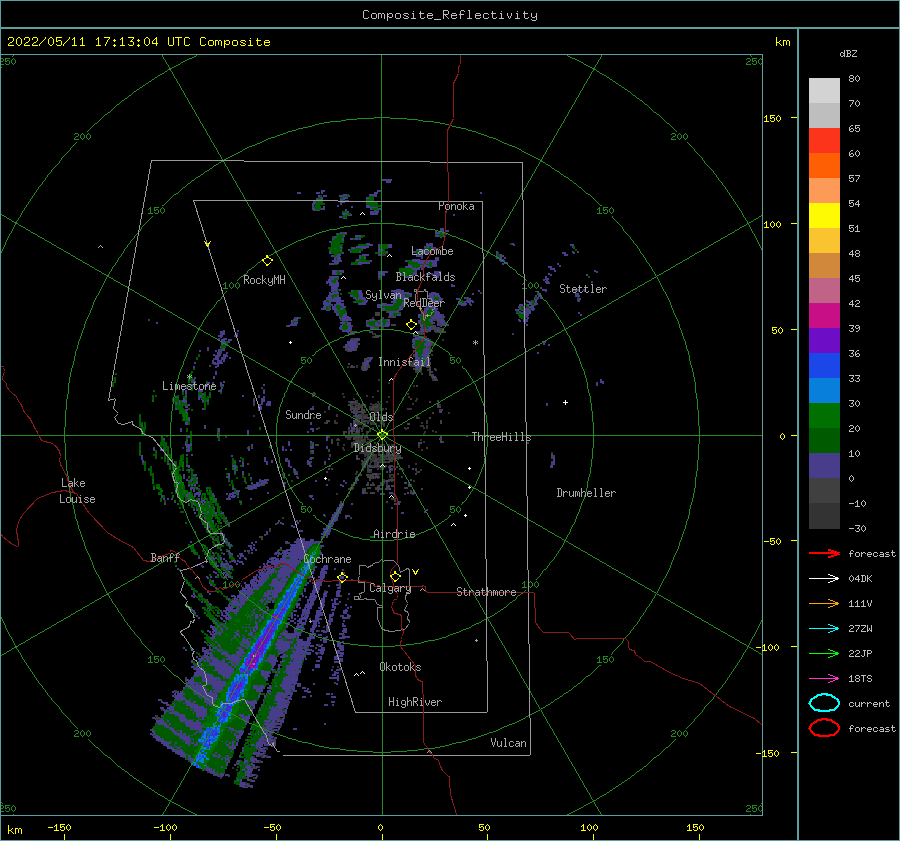900x841 pixels.
Task: Click the Okotoks label
Action: [x=400, y=667]
